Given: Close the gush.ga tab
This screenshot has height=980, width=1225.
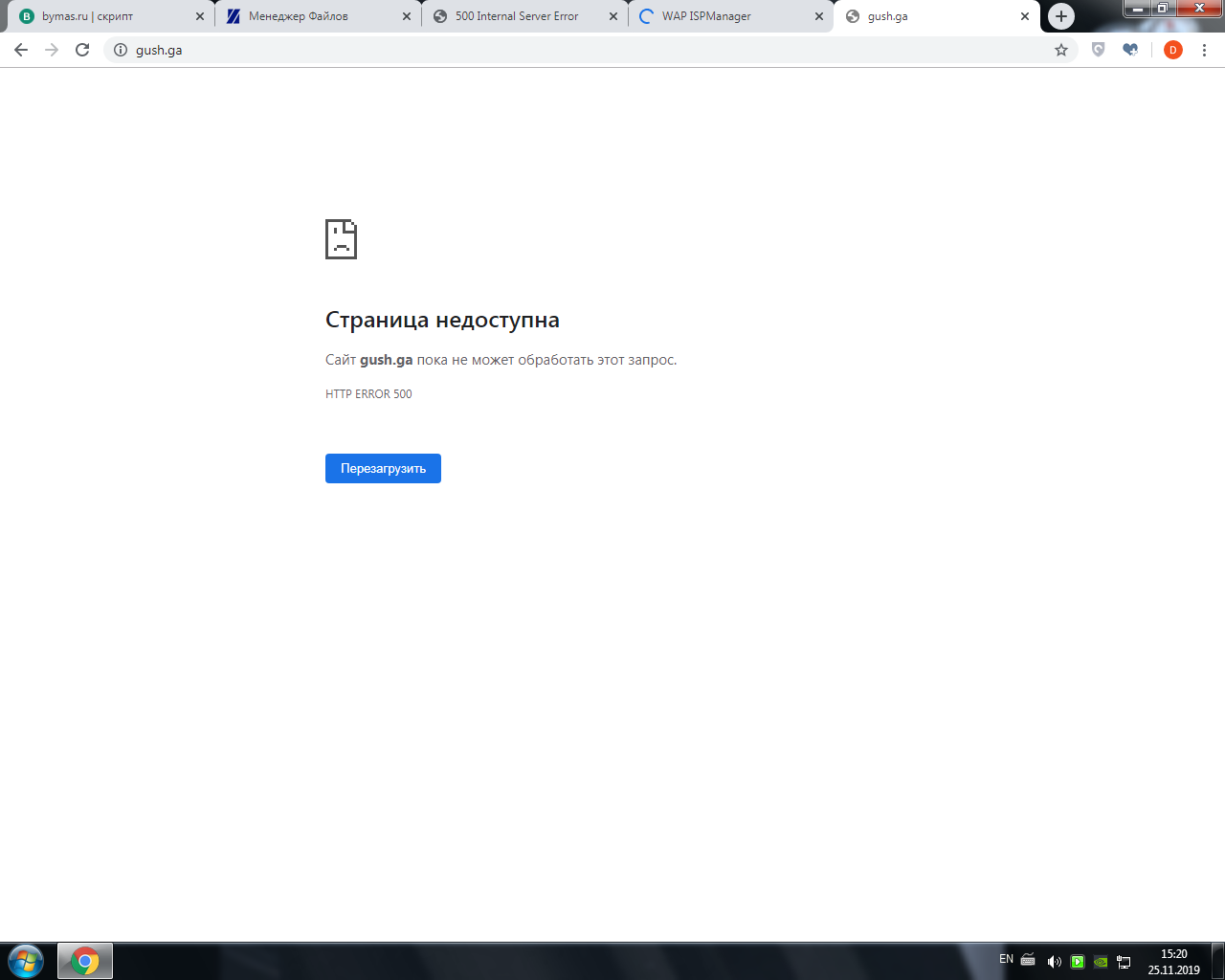Looking at the screenshot, I should (1024, 16).
